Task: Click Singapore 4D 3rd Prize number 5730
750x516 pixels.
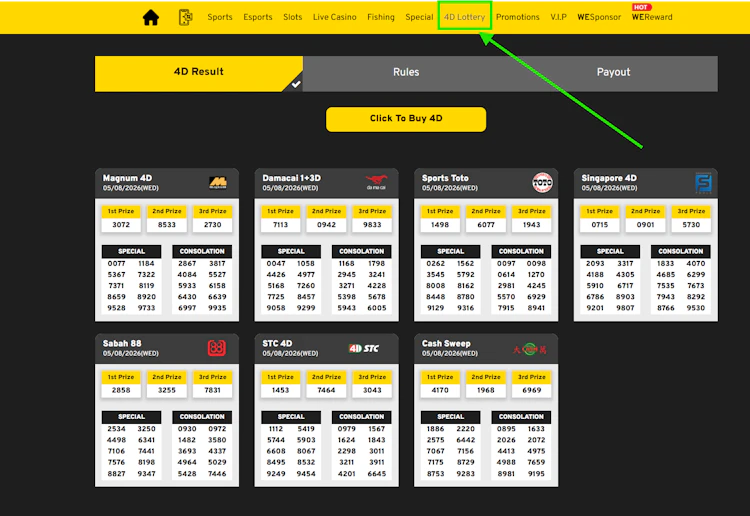Action: 691,225
